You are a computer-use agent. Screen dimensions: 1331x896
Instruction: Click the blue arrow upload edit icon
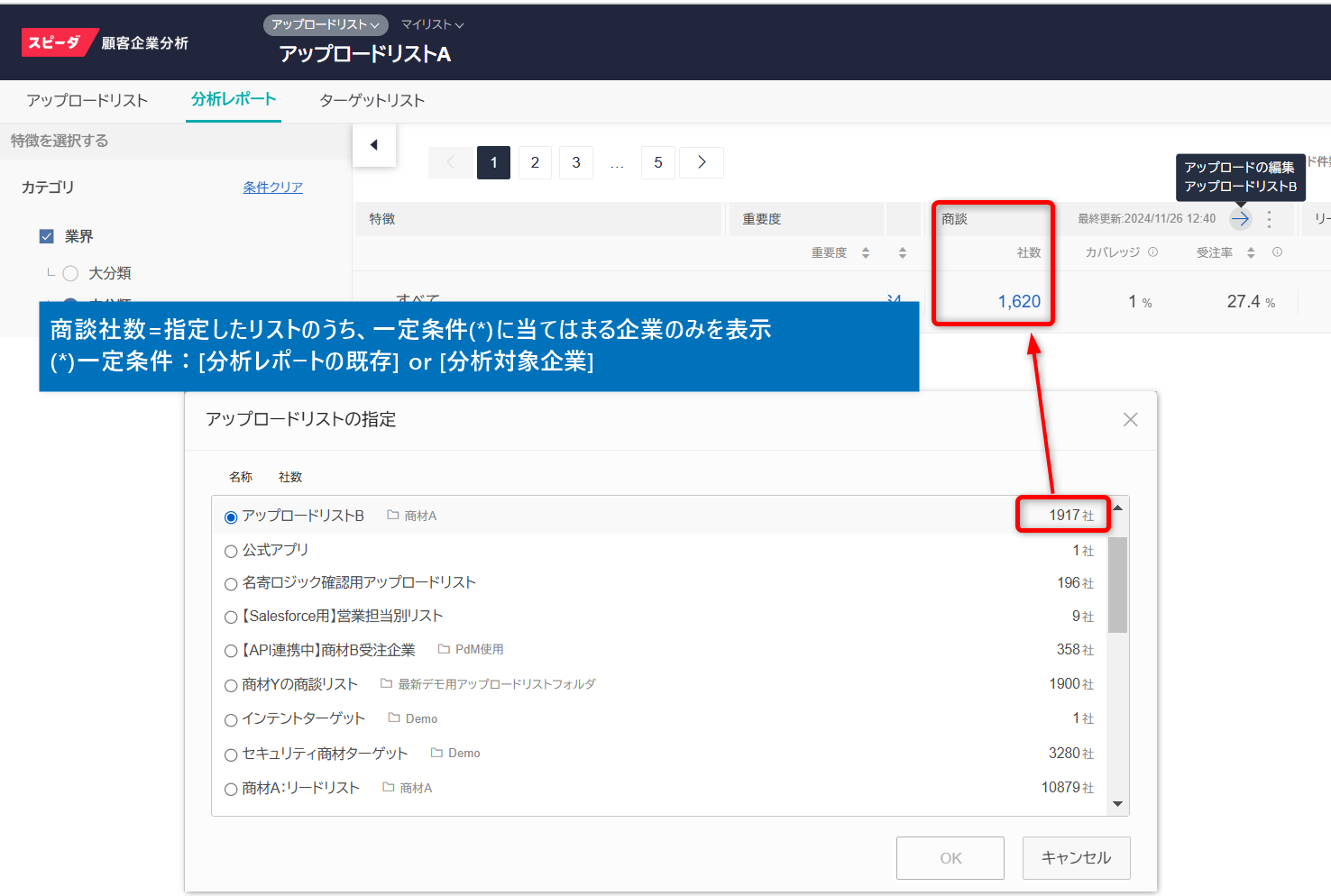pos(1241,218)
